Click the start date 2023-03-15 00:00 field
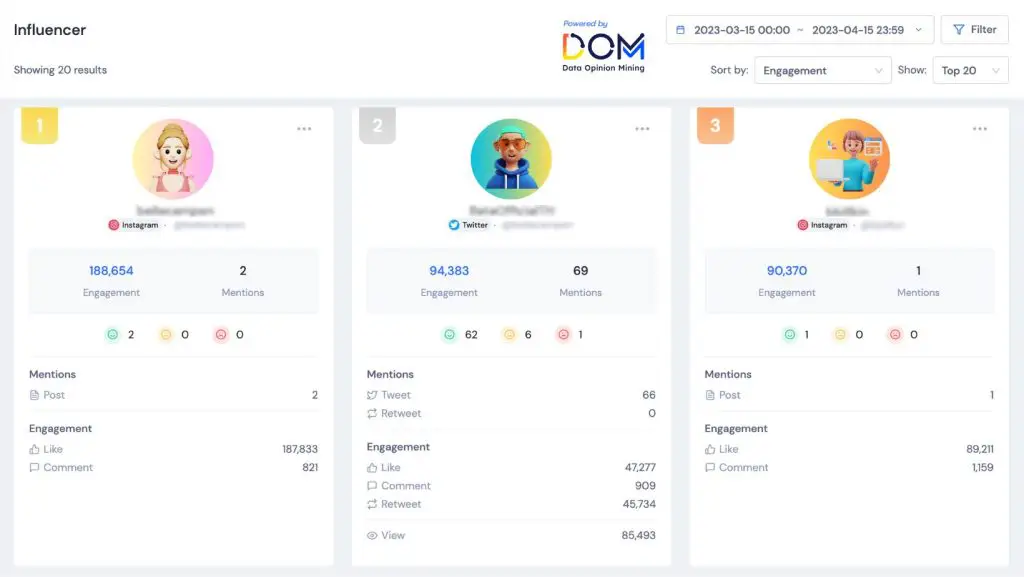 point(741,30)
